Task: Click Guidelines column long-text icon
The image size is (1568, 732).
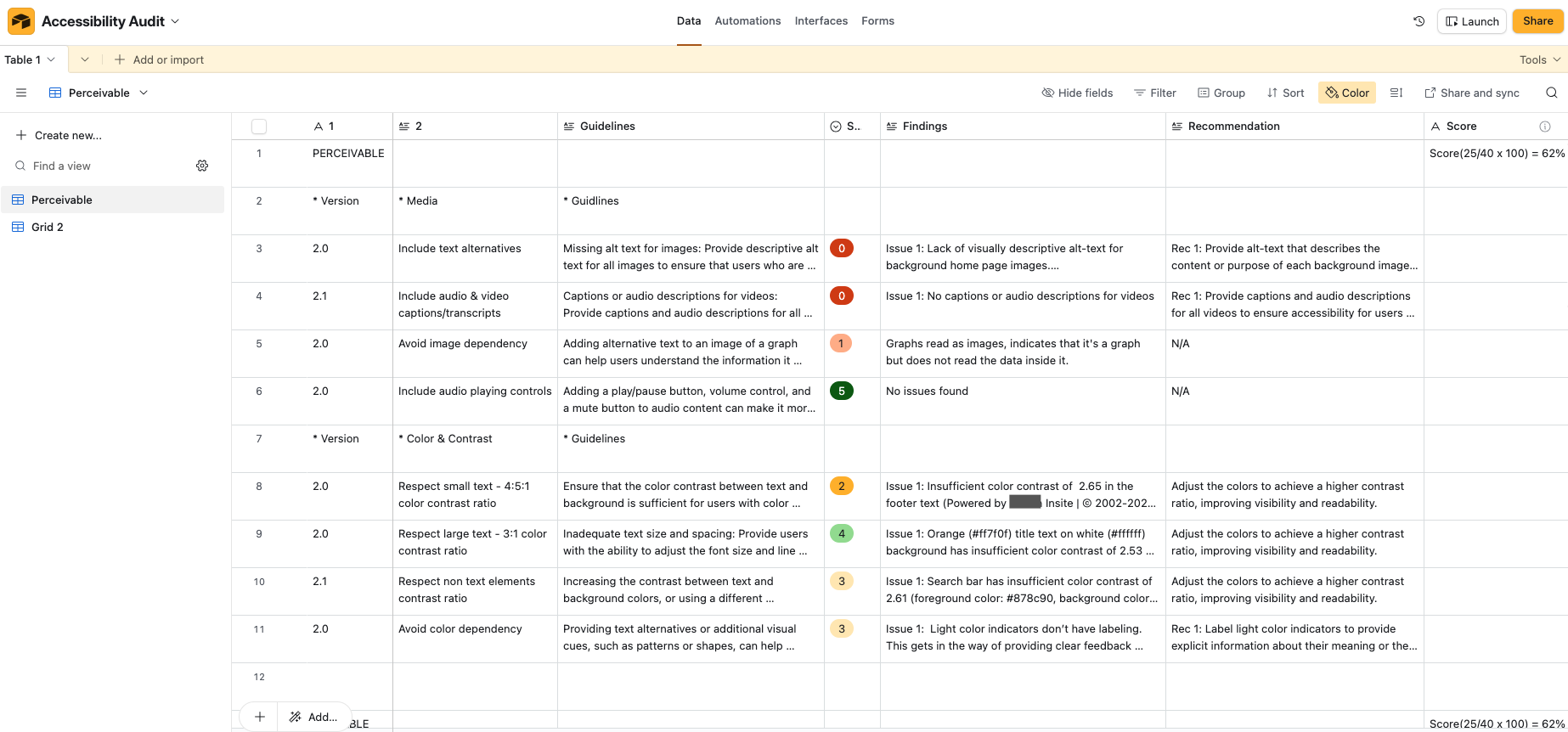Action: point(569,127)
